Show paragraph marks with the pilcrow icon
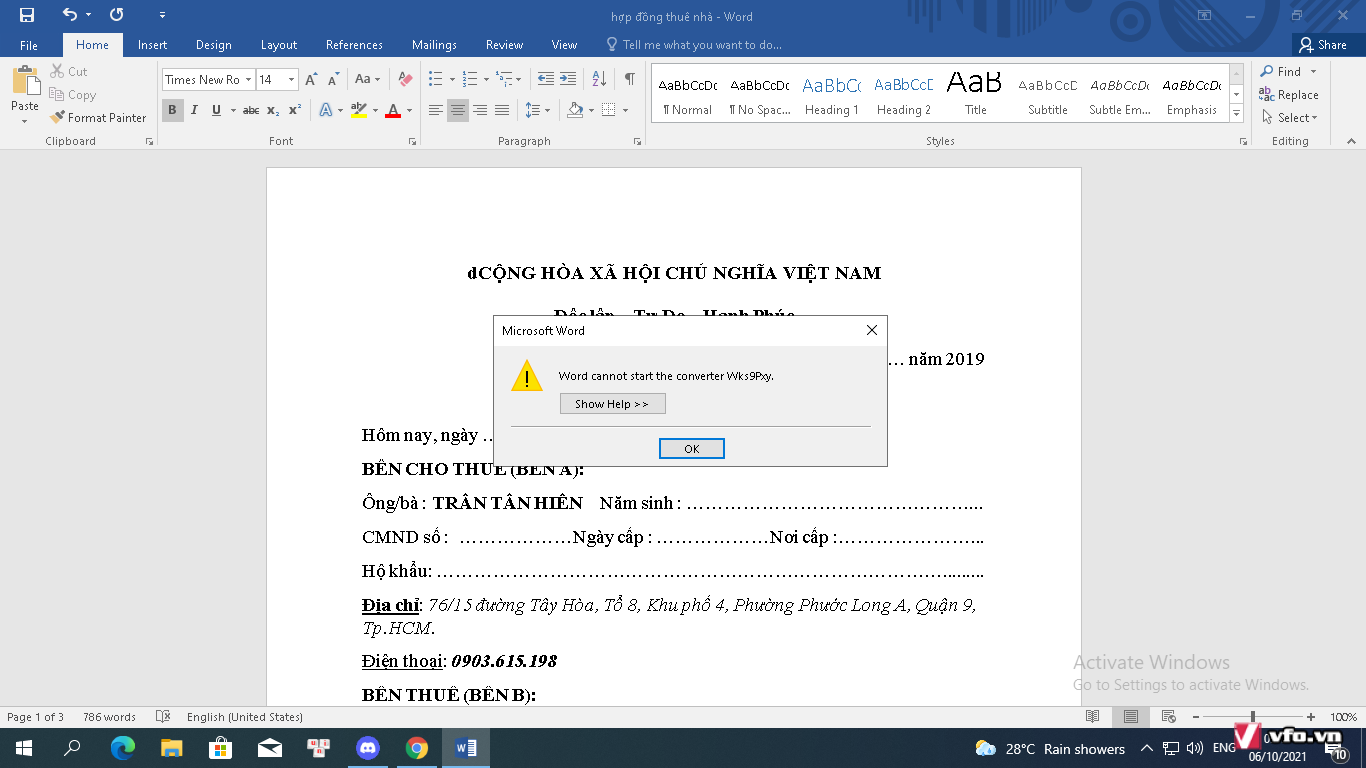The width and height of the screenshot is (1366, 768). point(629,79)
